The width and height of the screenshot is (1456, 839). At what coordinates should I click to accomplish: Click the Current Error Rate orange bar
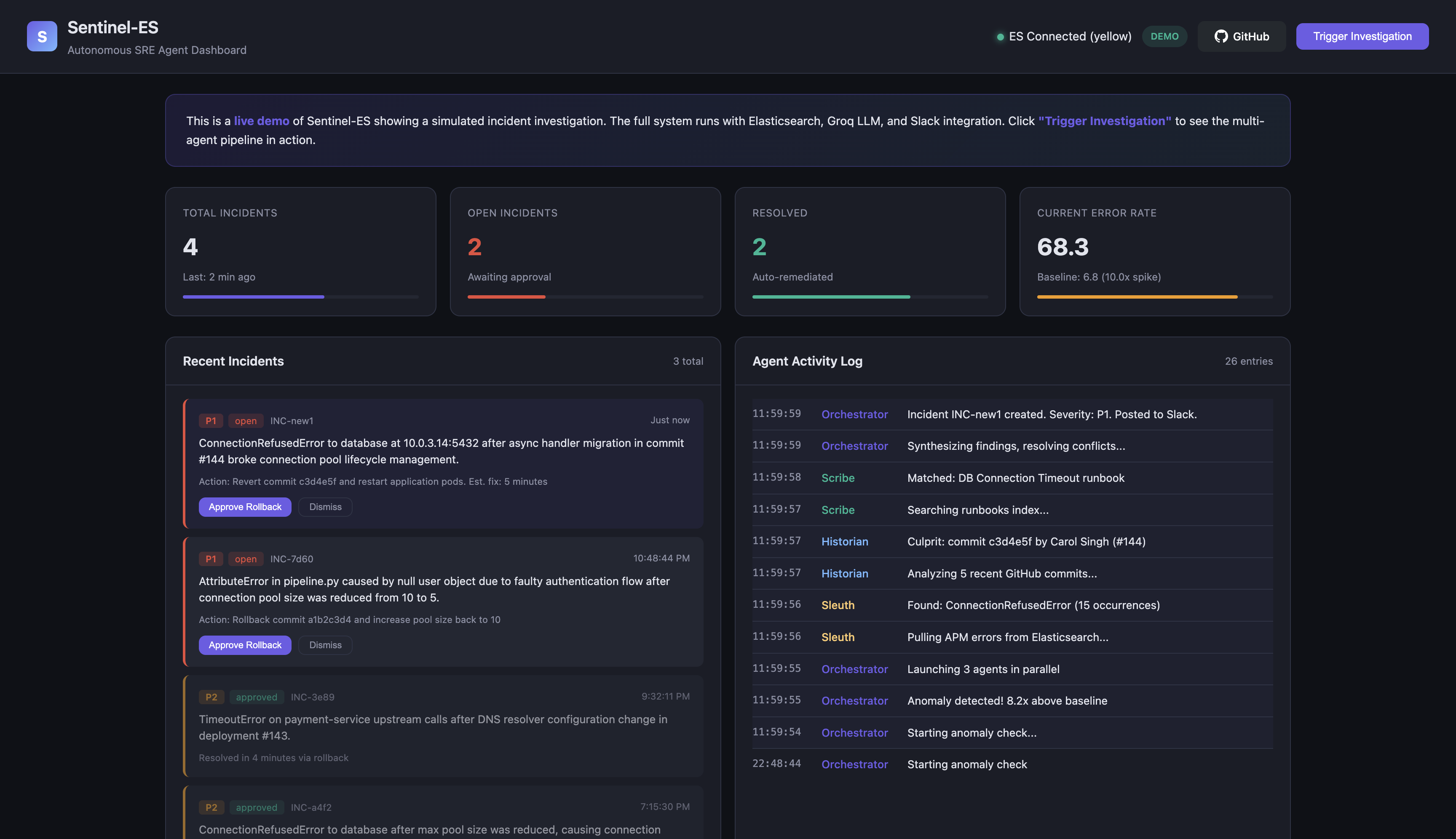coord(1137,297)
